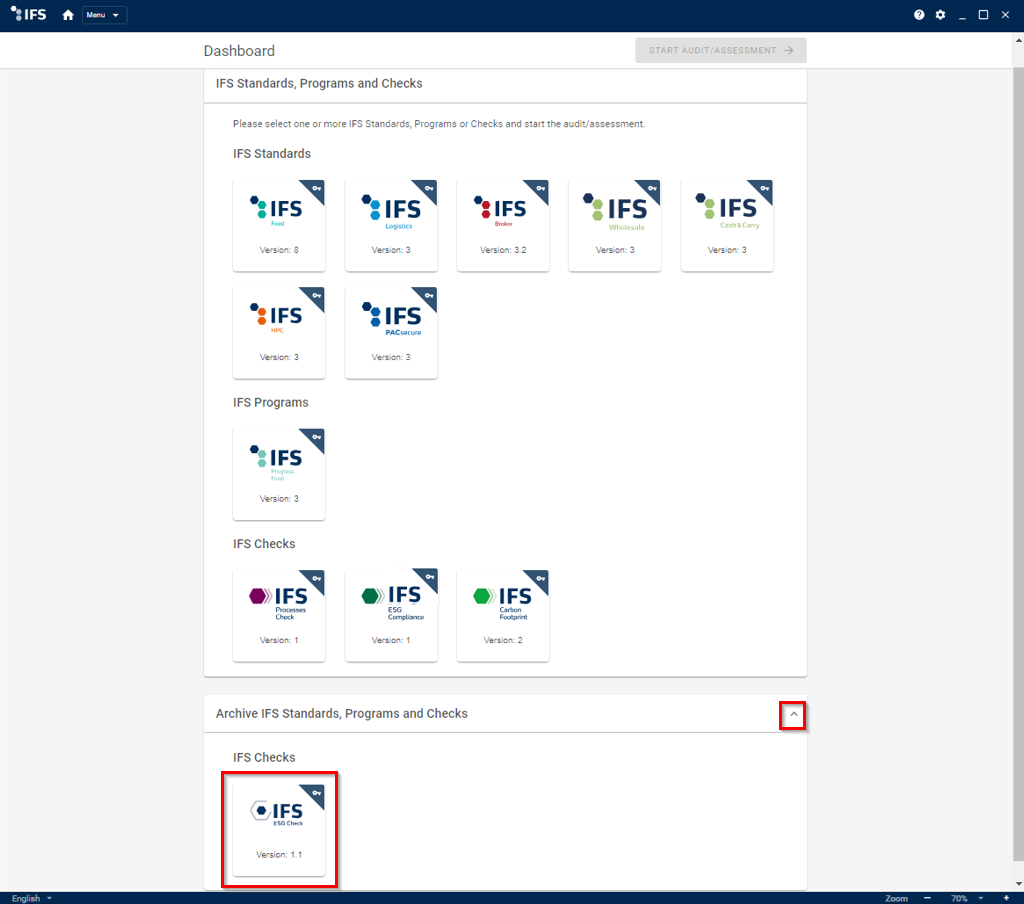Select the IFS ESG Compliance card
Screen dimensions: 1024x904
coord(391,615)
